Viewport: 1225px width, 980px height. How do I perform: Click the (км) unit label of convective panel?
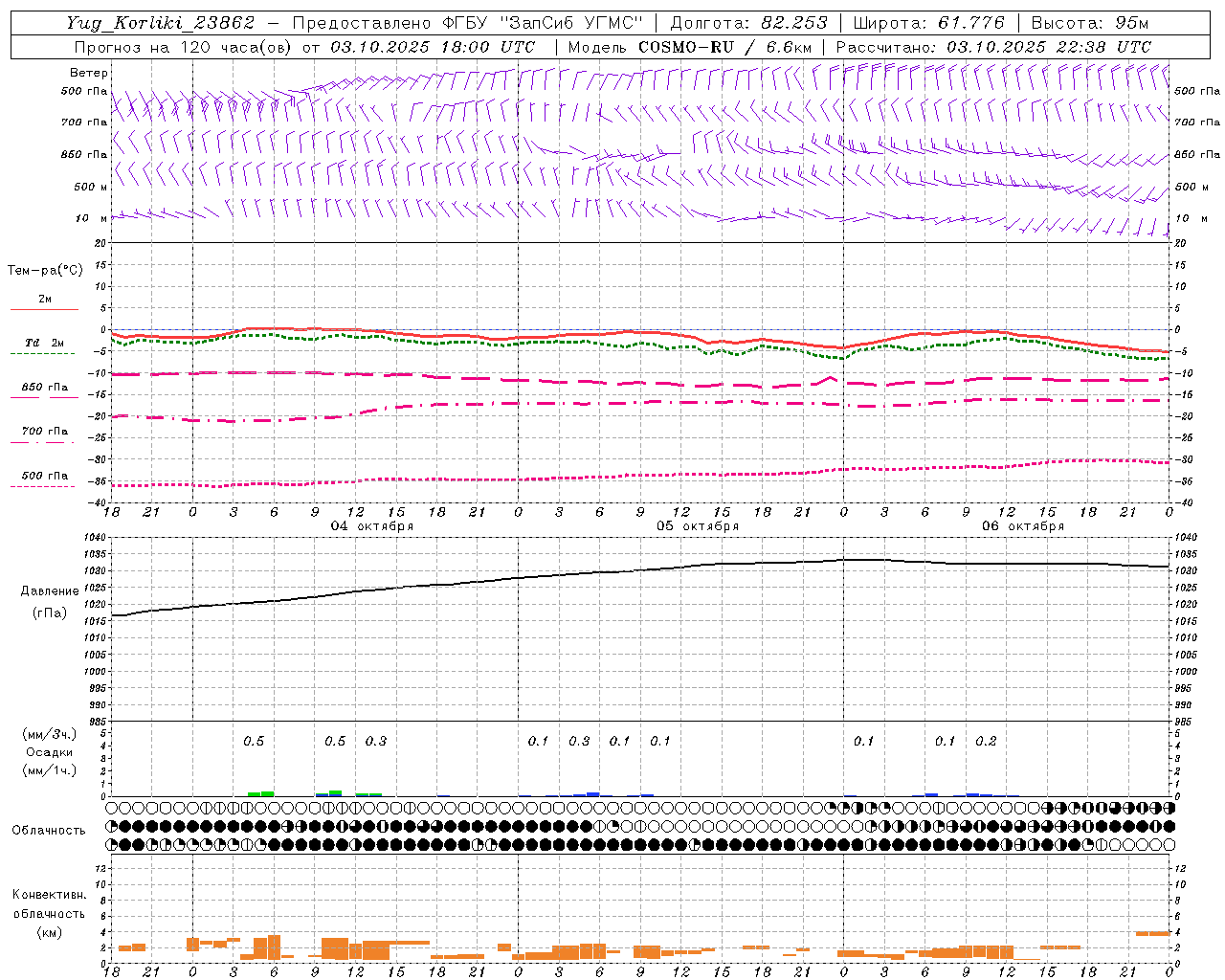pos(49,932)
